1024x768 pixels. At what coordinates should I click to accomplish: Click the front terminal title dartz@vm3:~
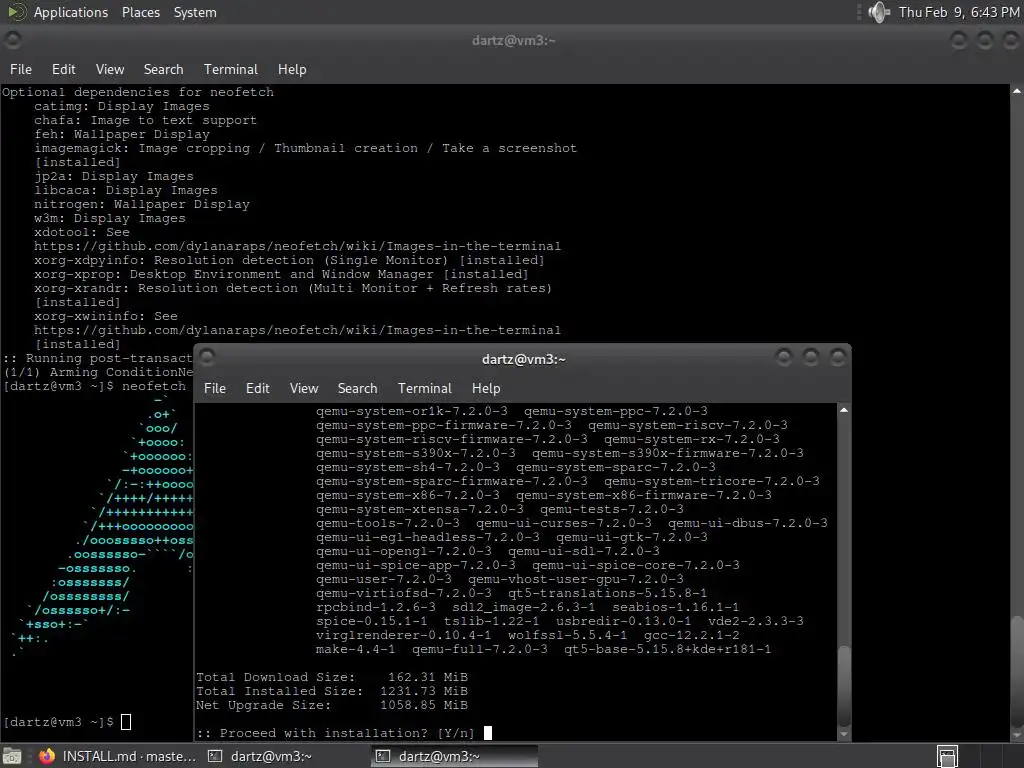524,359
